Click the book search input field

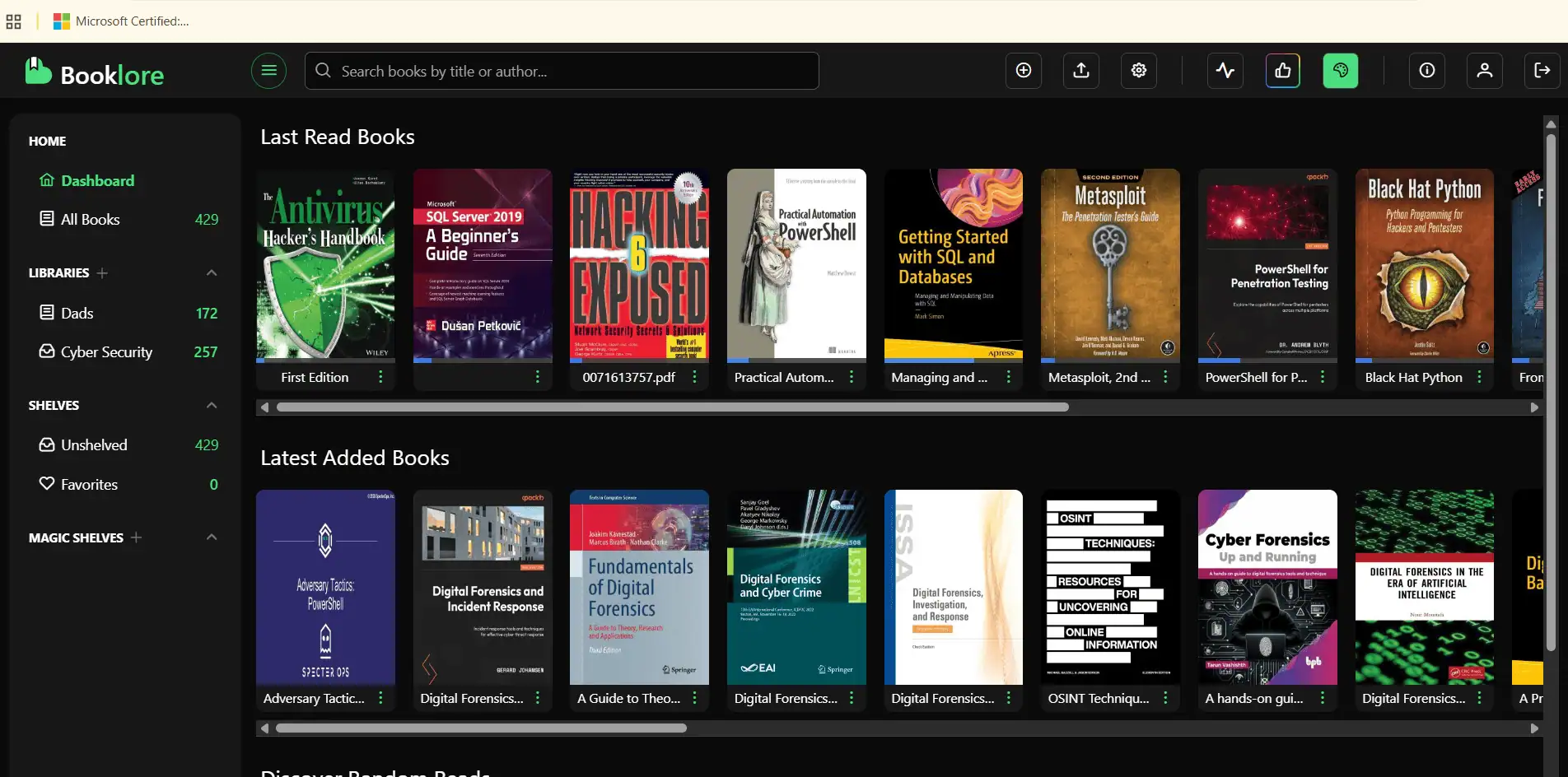point(562,71)
